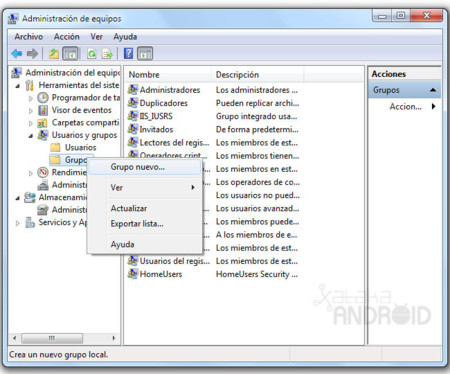Click the Administradores group icon
This screenshot has height=374, width=450.
[x=133, y=90]
